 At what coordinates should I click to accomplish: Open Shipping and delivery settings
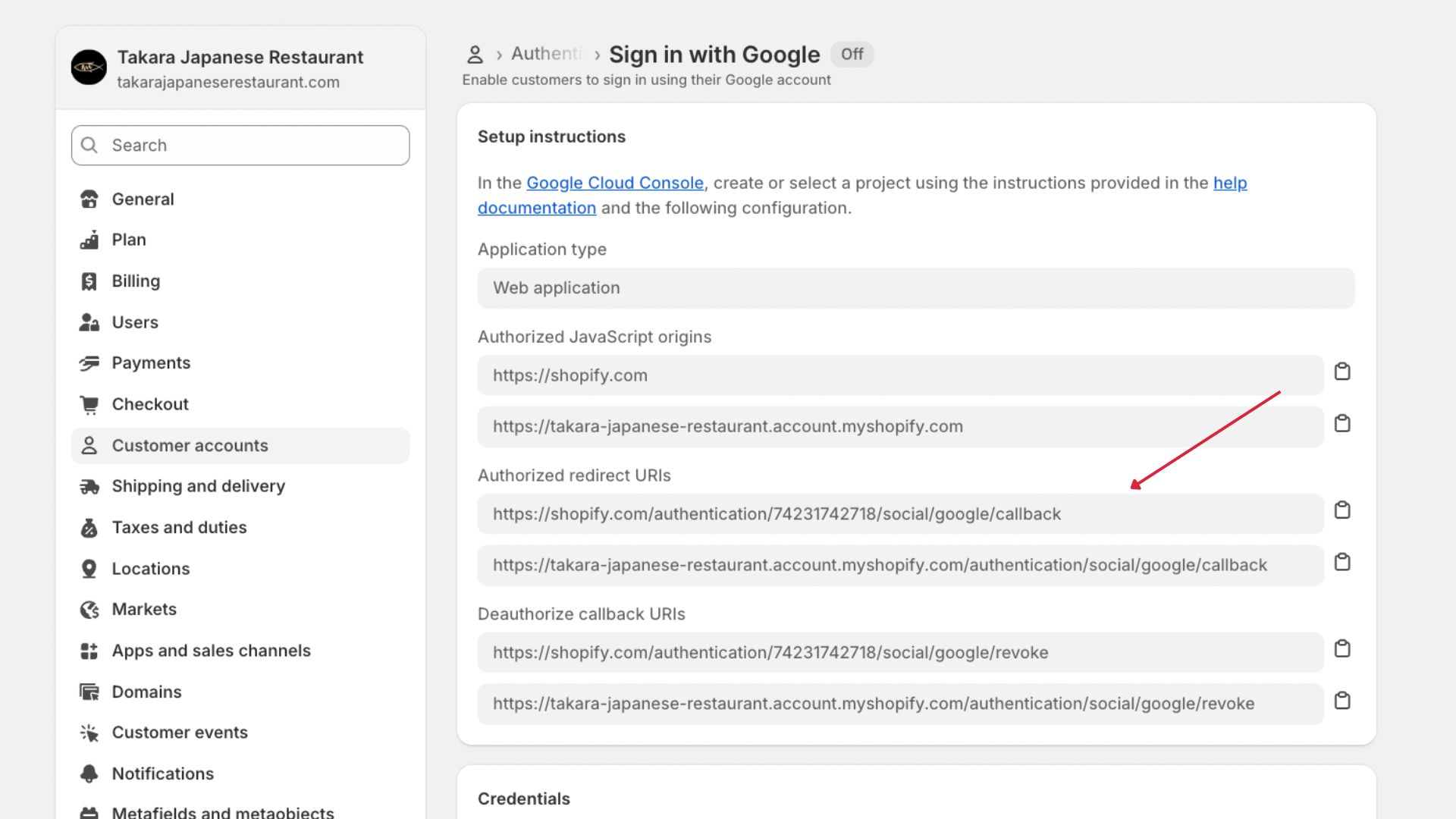(x=240, y=487)
